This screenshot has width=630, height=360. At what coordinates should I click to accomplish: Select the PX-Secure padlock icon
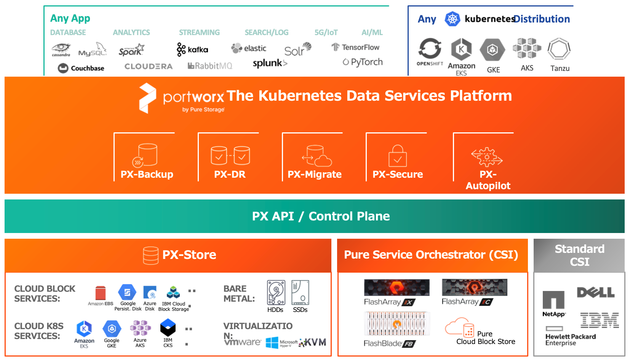(x=398, y=155)
